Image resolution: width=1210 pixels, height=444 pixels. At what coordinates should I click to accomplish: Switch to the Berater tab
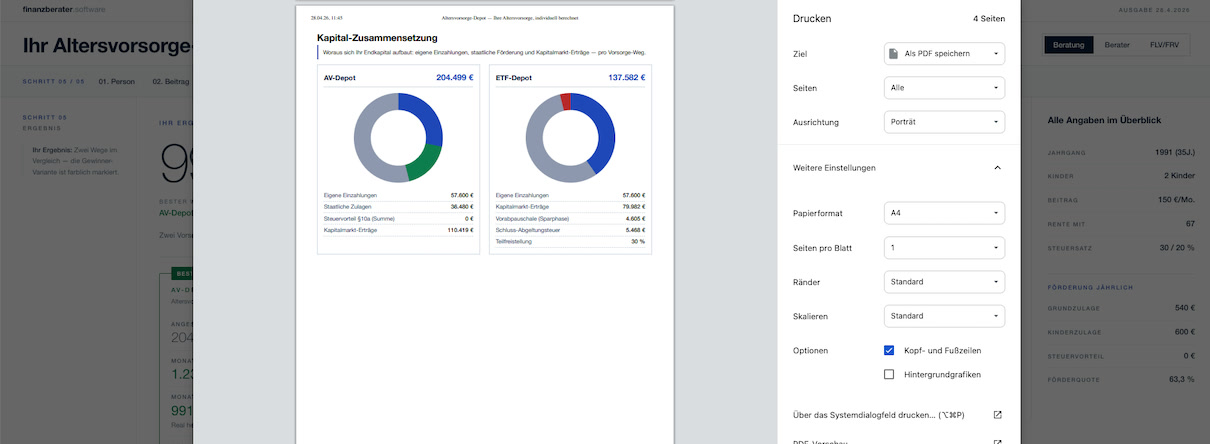tap(1117, 45)
